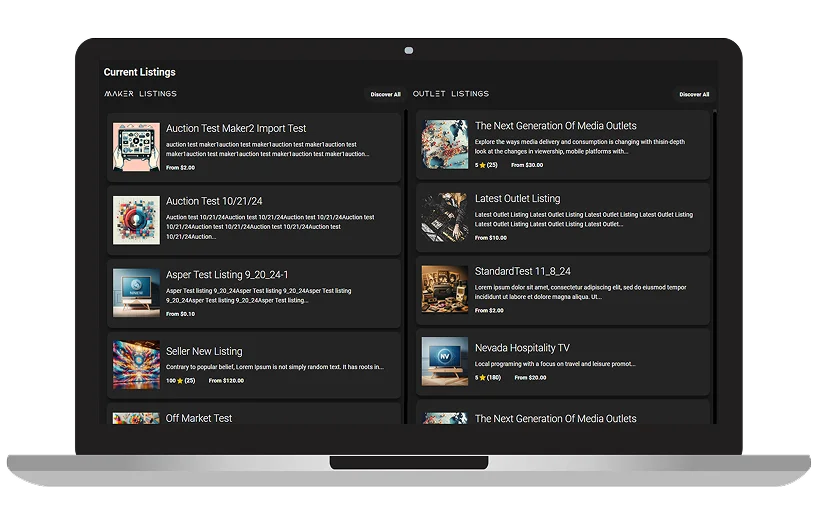The height and width of the screenshot is (510, 821).
Task: Select the Auction Test 10/21/24 thumbnail image
Action: click(x=136, y=219)
